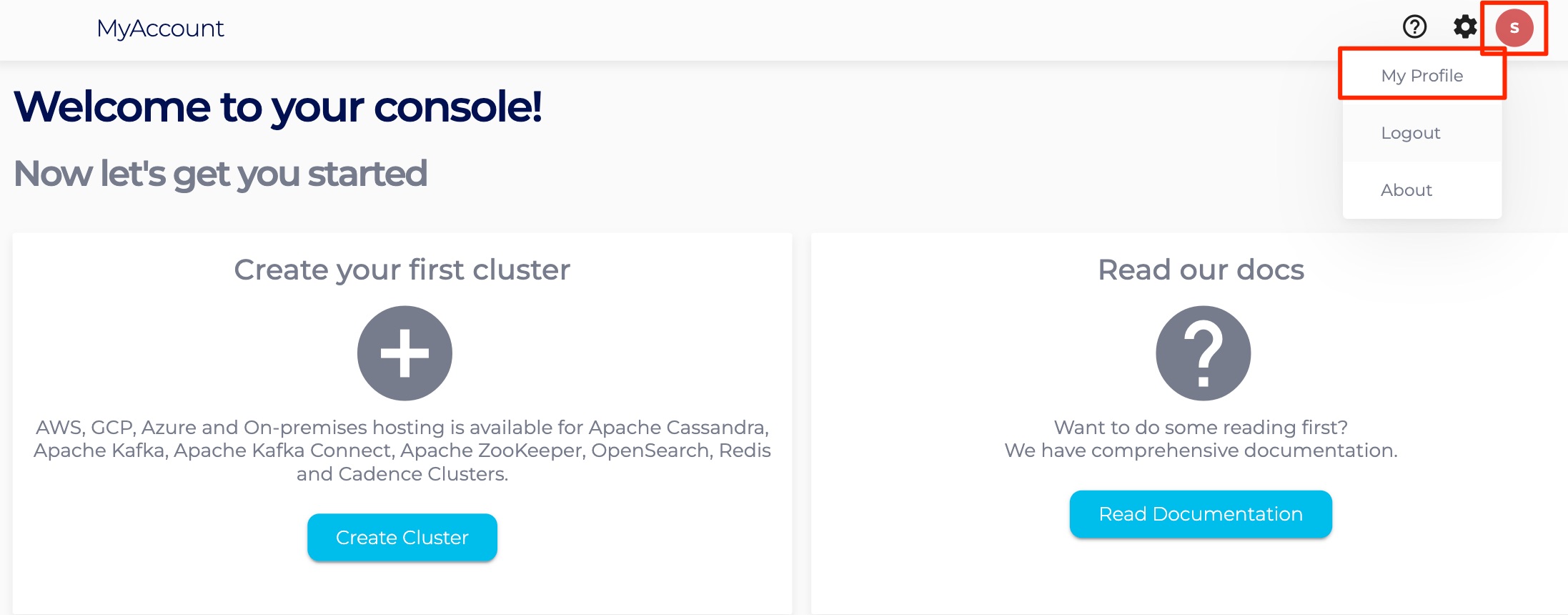This screenshot has width=1568, height=615.
Task: Click the large plus circle icon
Action: click(x=405, y=353)
